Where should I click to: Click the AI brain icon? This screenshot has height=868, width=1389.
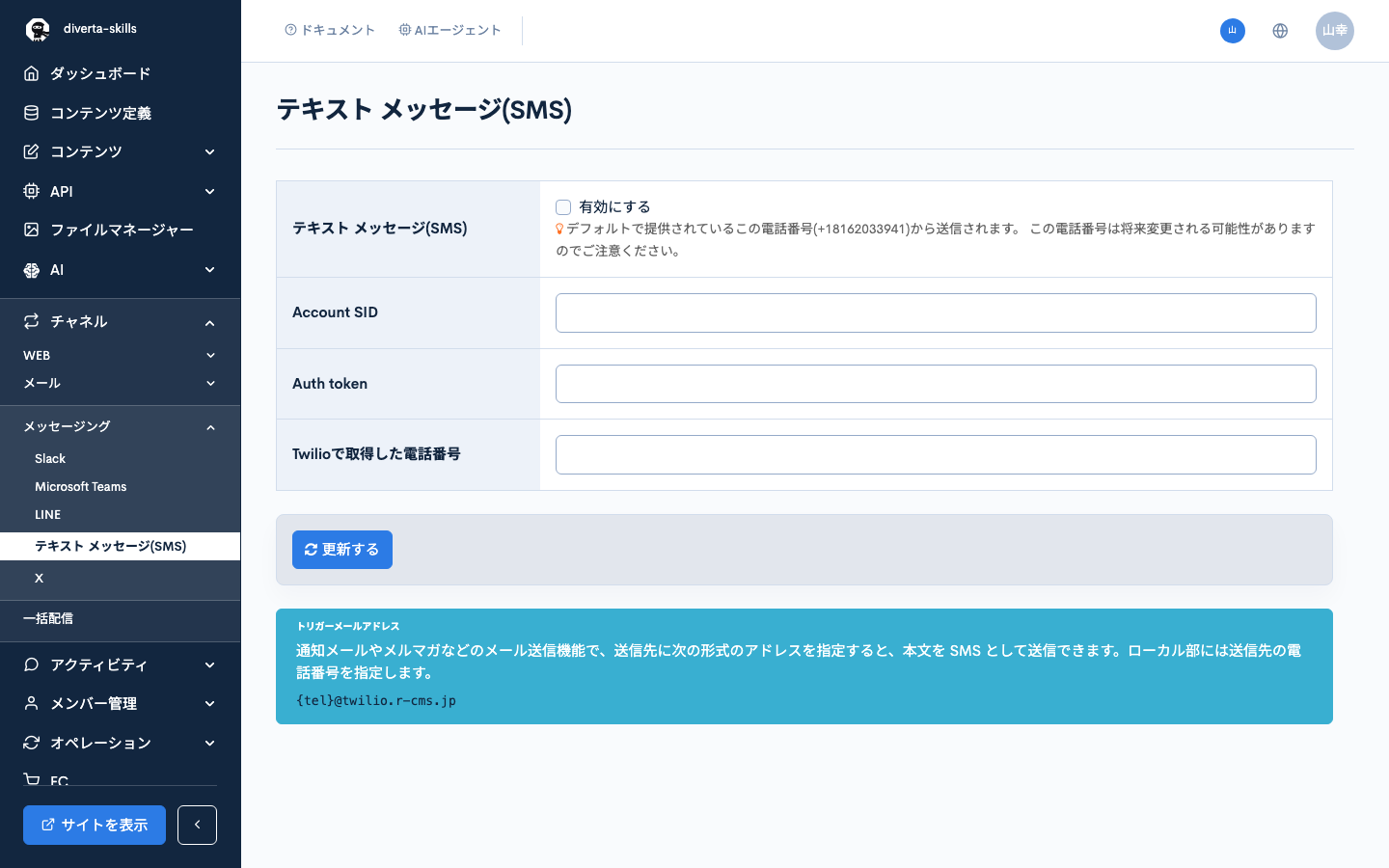point(32,270)
